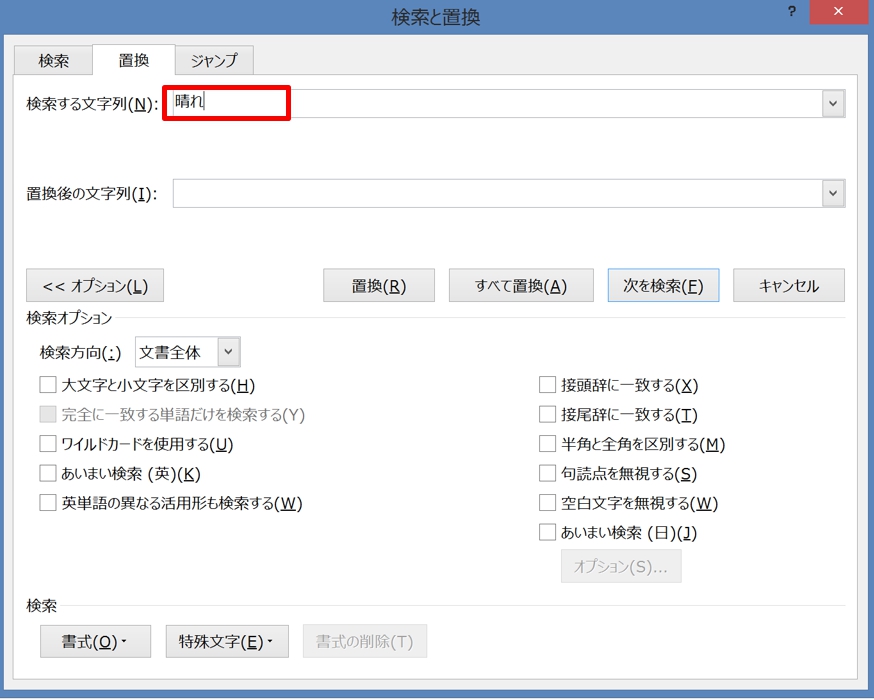Viewport: 874px width, 700px height.
Task: Enable ワイルドカードを使用する checkbox
Action: coord(48,444)
